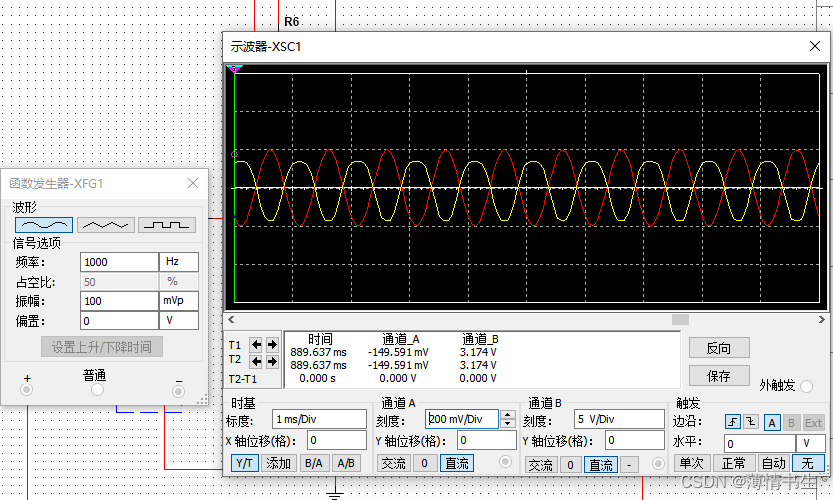The image size is (833, 500).
Task: Click Channel B Y offset field
Action: [635, 440]
